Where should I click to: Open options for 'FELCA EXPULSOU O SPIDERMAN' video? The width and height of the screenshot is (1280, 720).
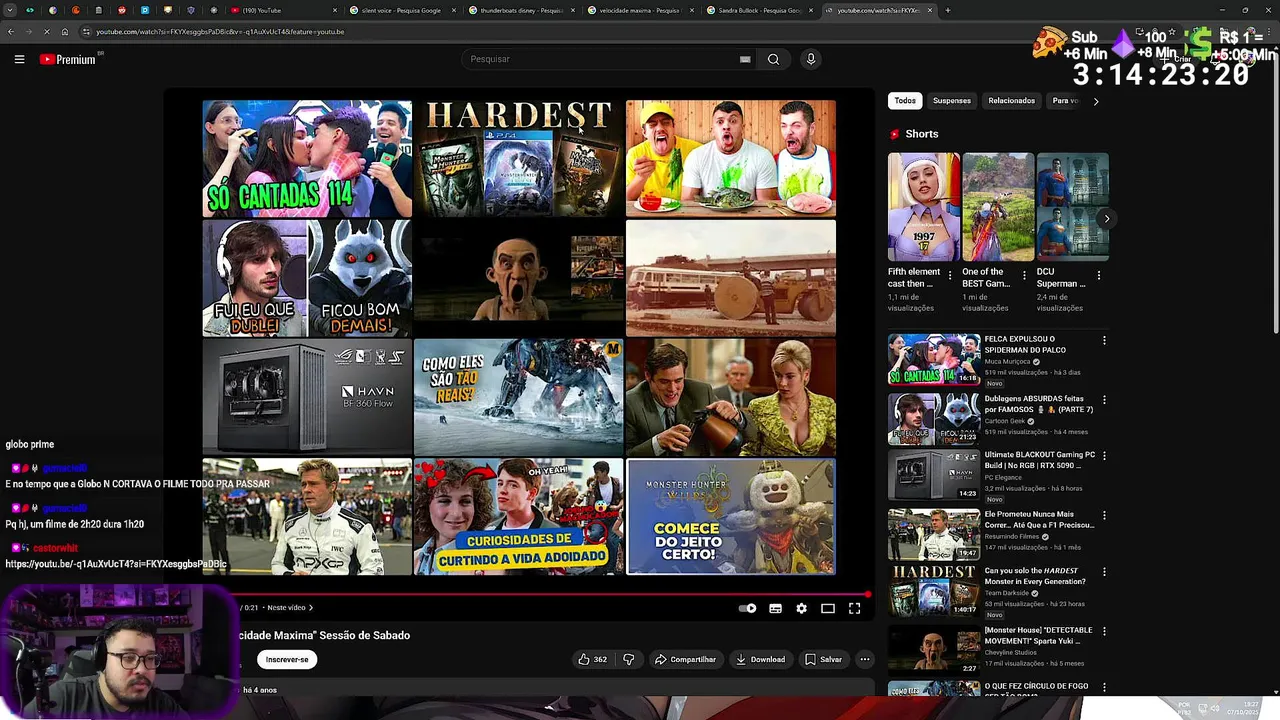point(1104,341)
